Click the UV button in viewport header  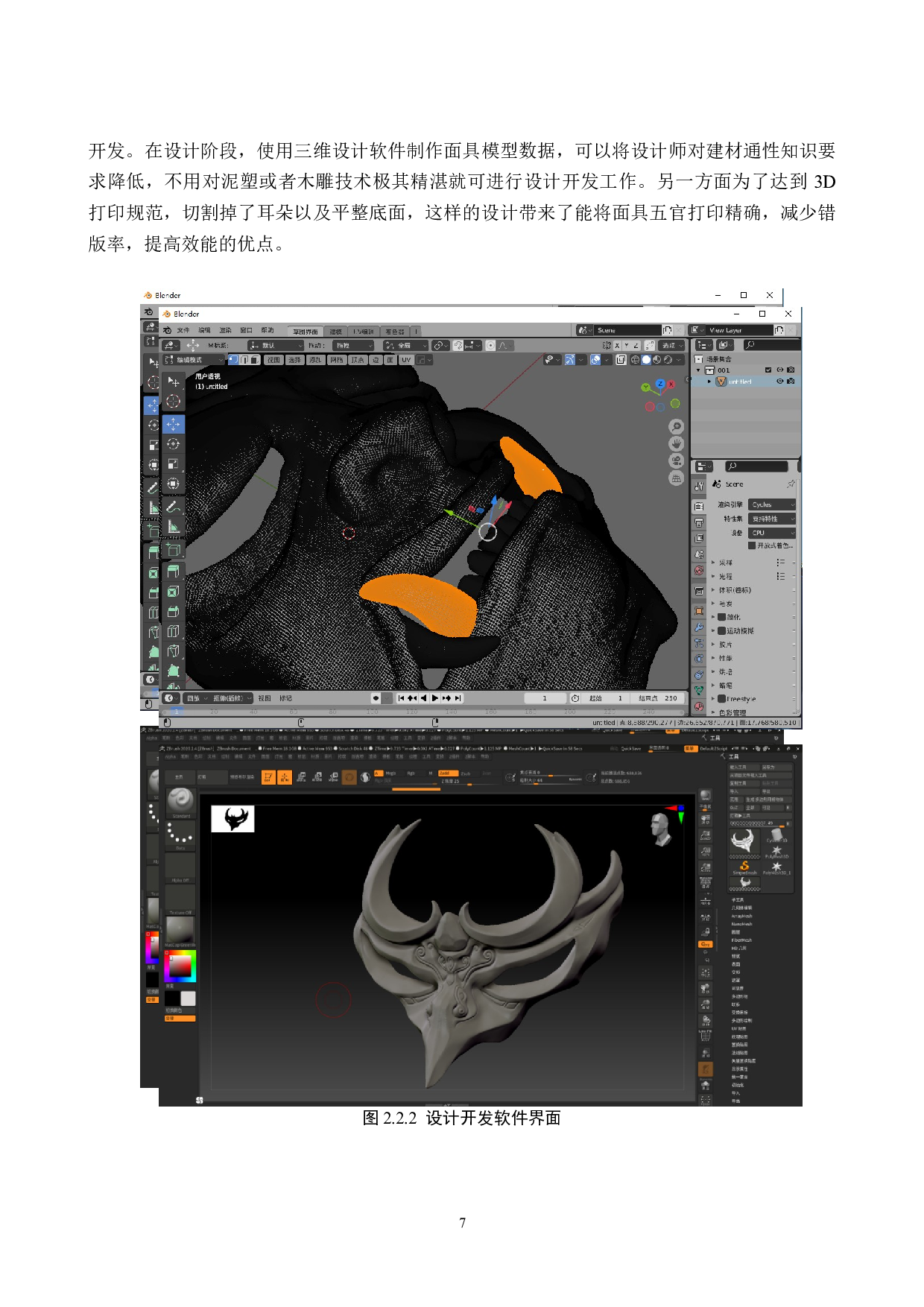click(406, 360)
